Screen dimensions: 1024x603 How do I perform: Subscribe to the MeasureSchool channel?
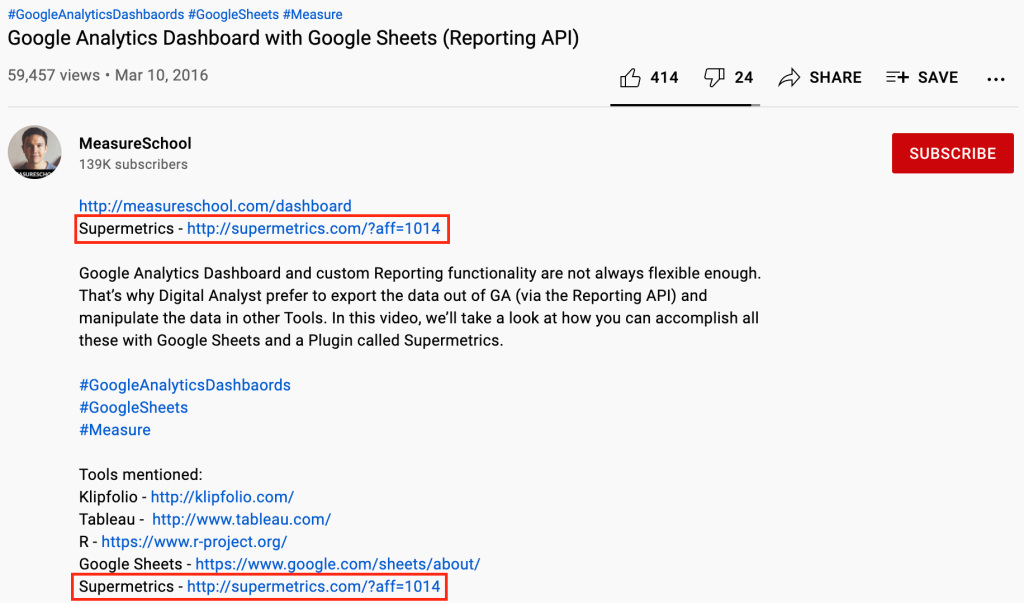coord(952,154)
